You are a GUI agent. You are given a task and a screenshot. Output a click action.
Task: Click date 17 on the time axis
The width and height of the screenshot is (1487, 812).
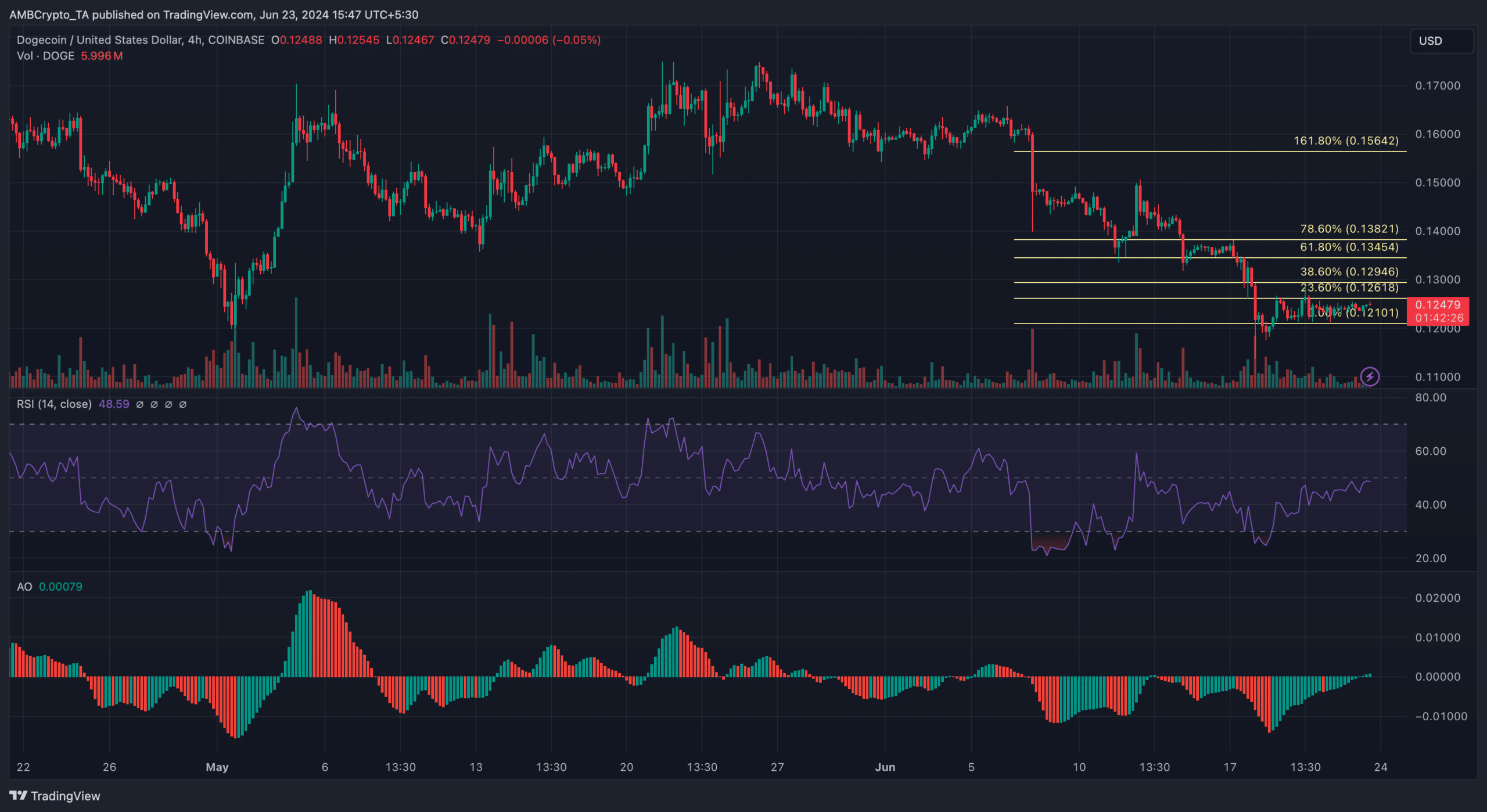coord(1230,767)
